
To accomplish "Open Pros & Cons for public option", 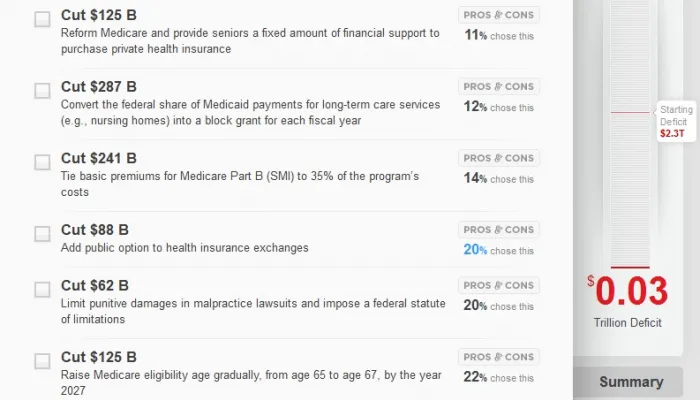I will [499, 230].
